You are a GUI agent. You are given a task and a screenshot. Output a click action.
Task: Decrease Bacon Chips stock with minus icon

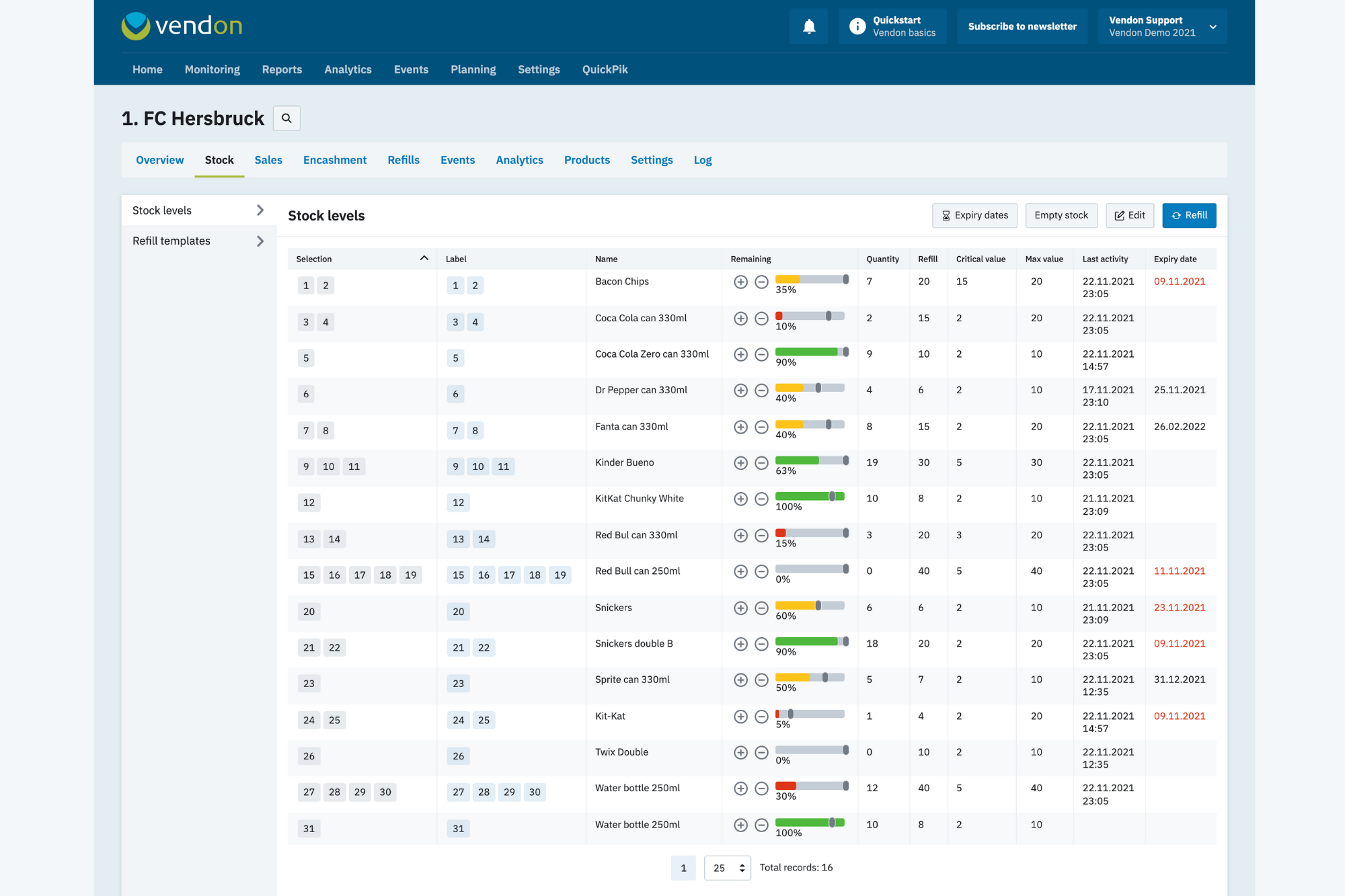[x=761, y=282]
